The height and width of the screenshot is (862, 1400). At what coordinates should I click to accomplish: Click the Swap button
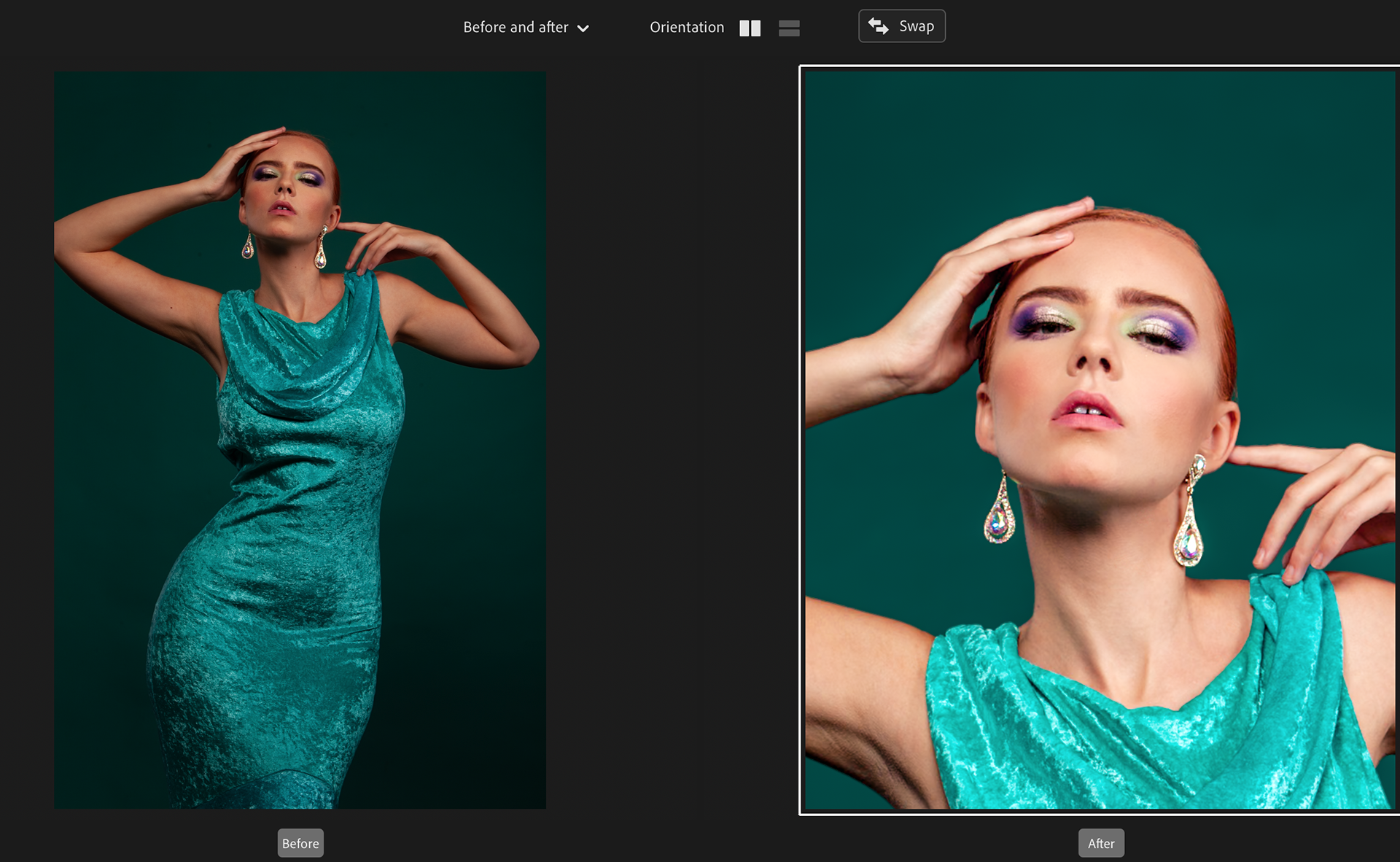tap(901, 26)
